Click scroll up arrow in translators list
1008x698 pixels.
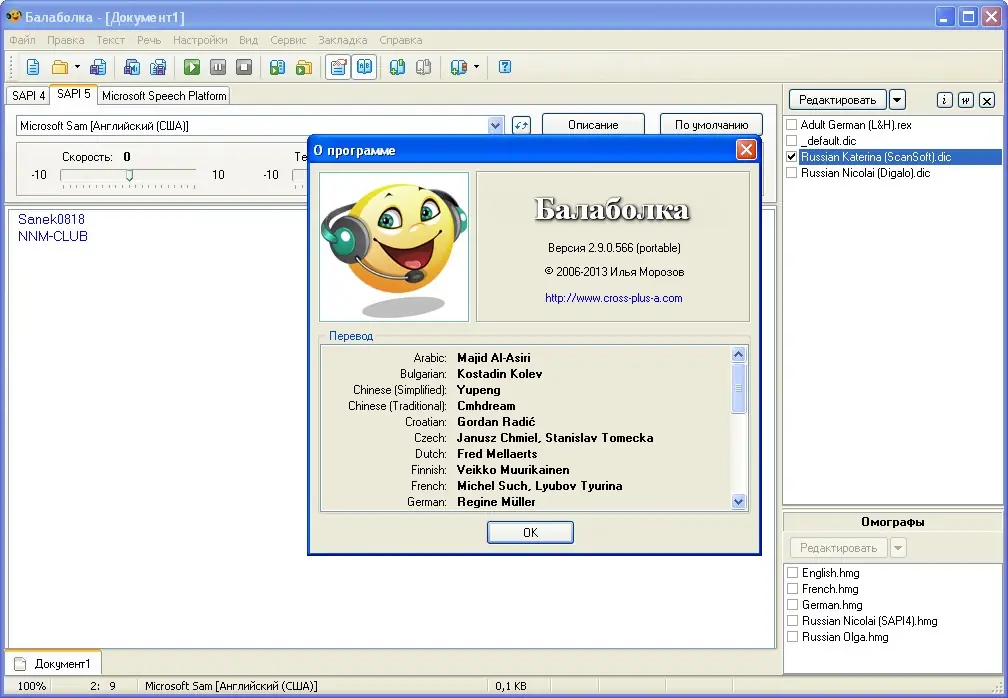(x=739, y=354)
